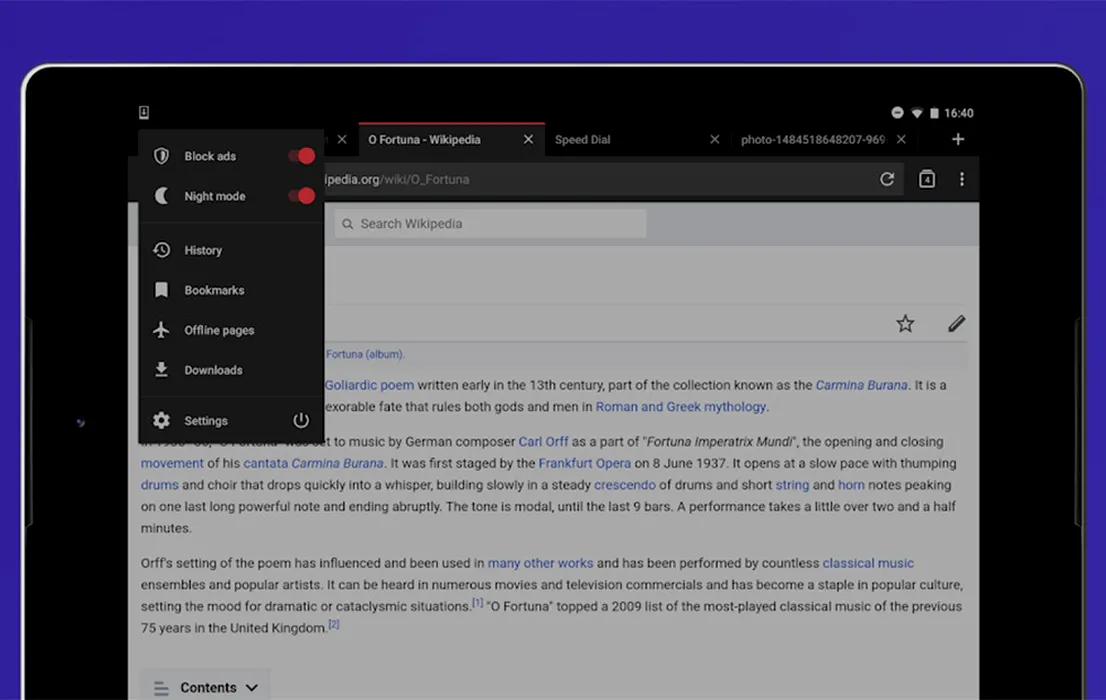The width and height of the screenshot is (1106, 700).
Task: Follow the classical music link
Action: tap(868, 563)
